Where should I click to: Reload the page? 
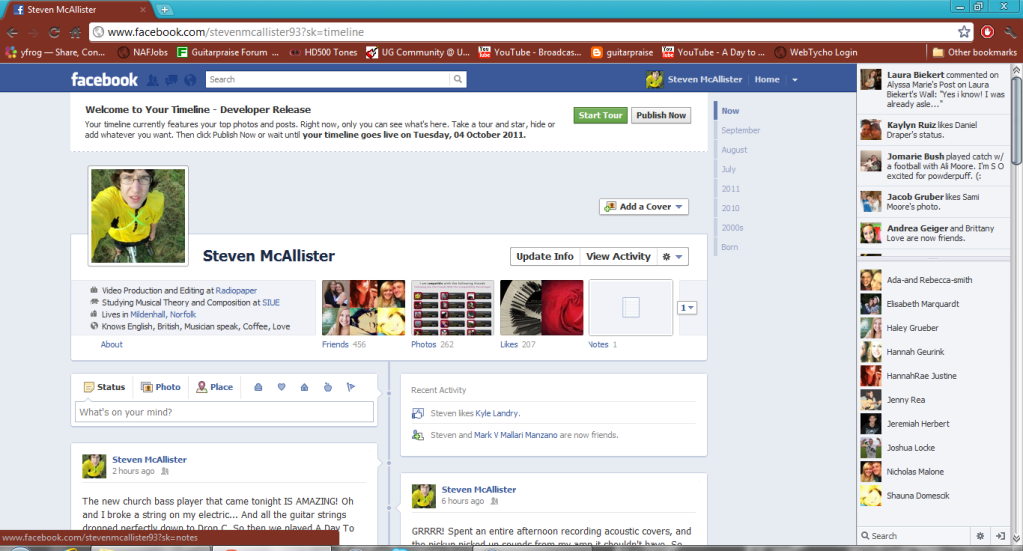pos(54,32)
